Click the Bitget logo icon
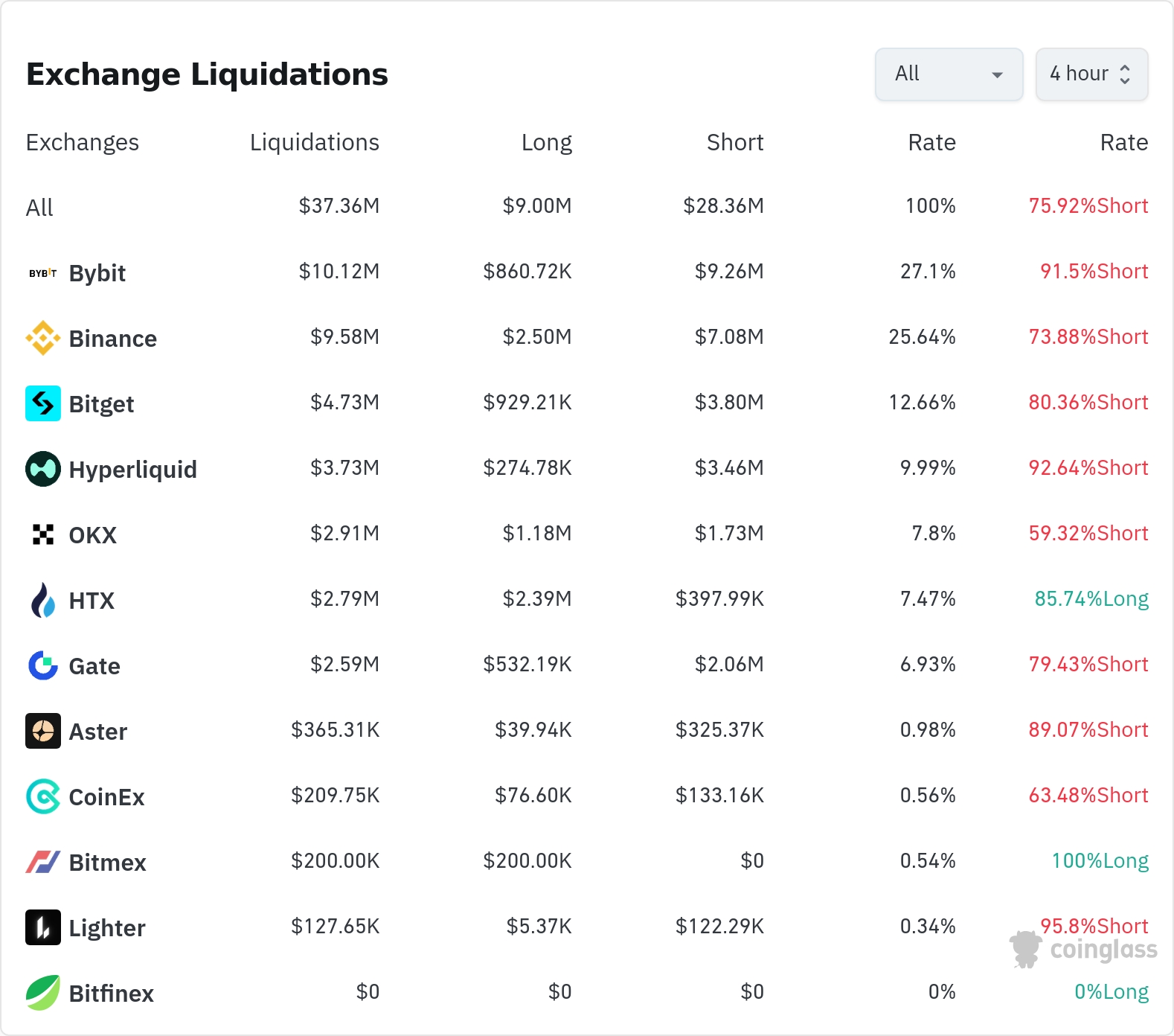 click(43, 403)
